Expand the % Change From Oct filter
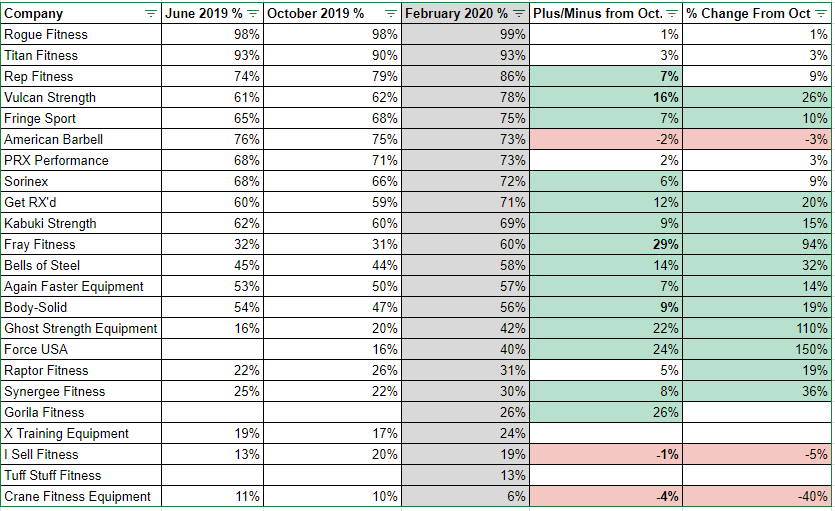Screen dimensions: 835x511 pyautogui.click(x=821, y=13)
